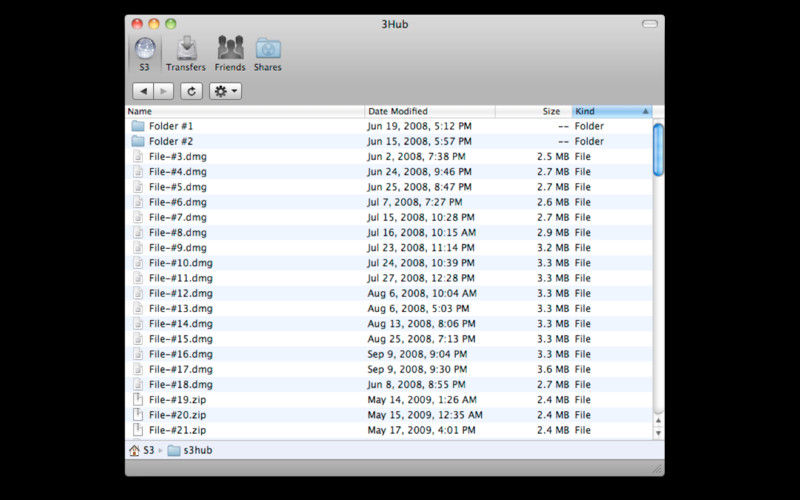Click the file icon of File-#9.dmg
The width and height of the screenshot is (800, 500).
[138, 247]
